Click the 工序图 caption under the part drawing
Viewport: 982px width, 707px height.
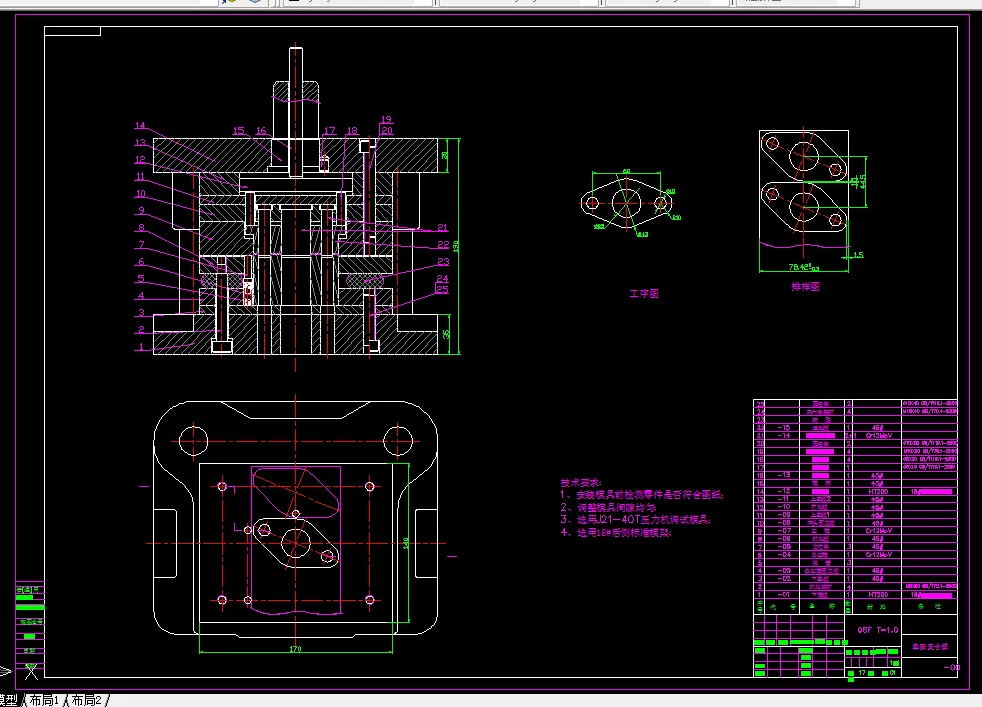[644, 293]
